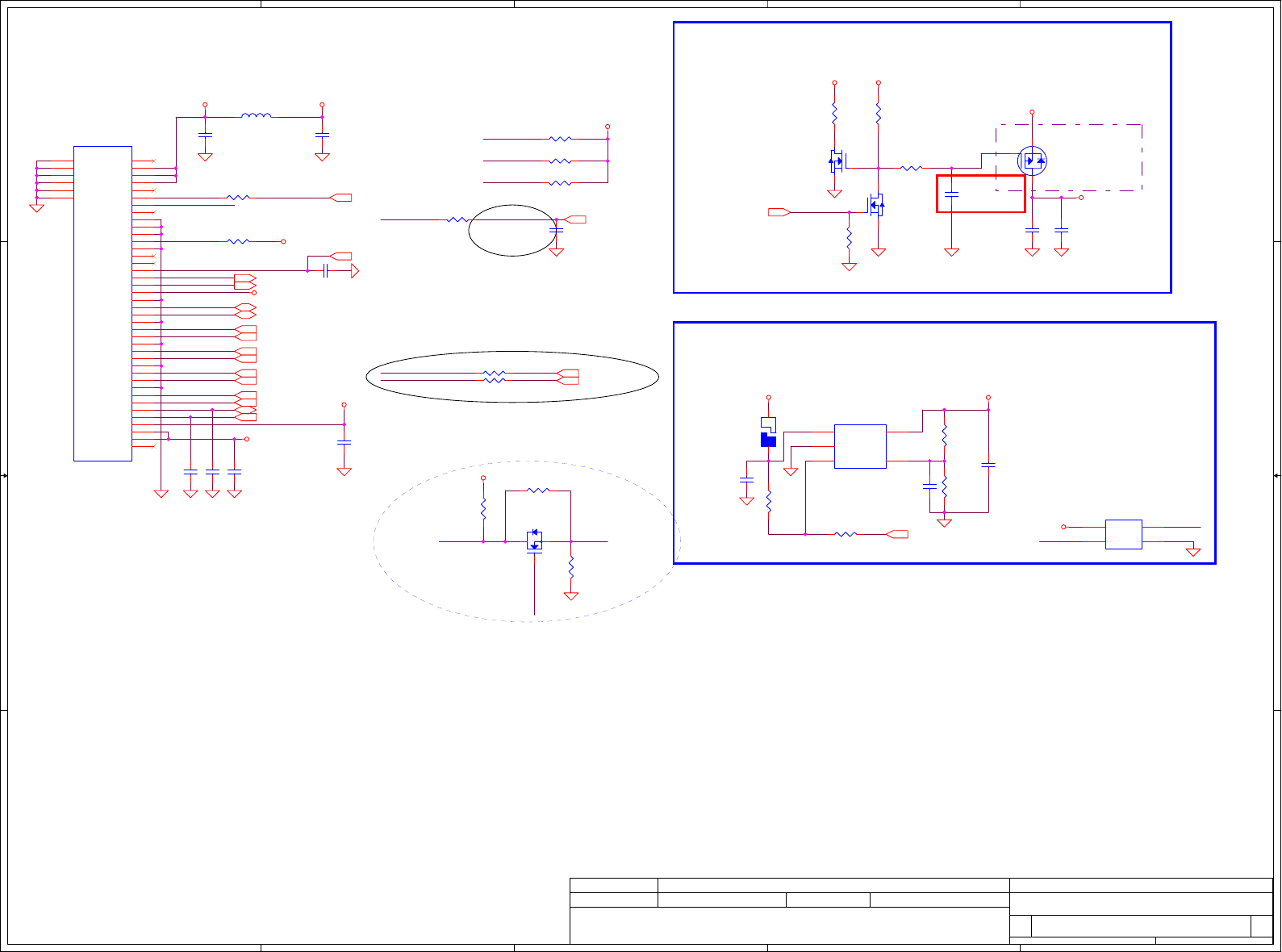Click the capacitor inside the red highlighted rectangle
The width and height of the screenshot is (1282, 952).
tap(952, 194)
